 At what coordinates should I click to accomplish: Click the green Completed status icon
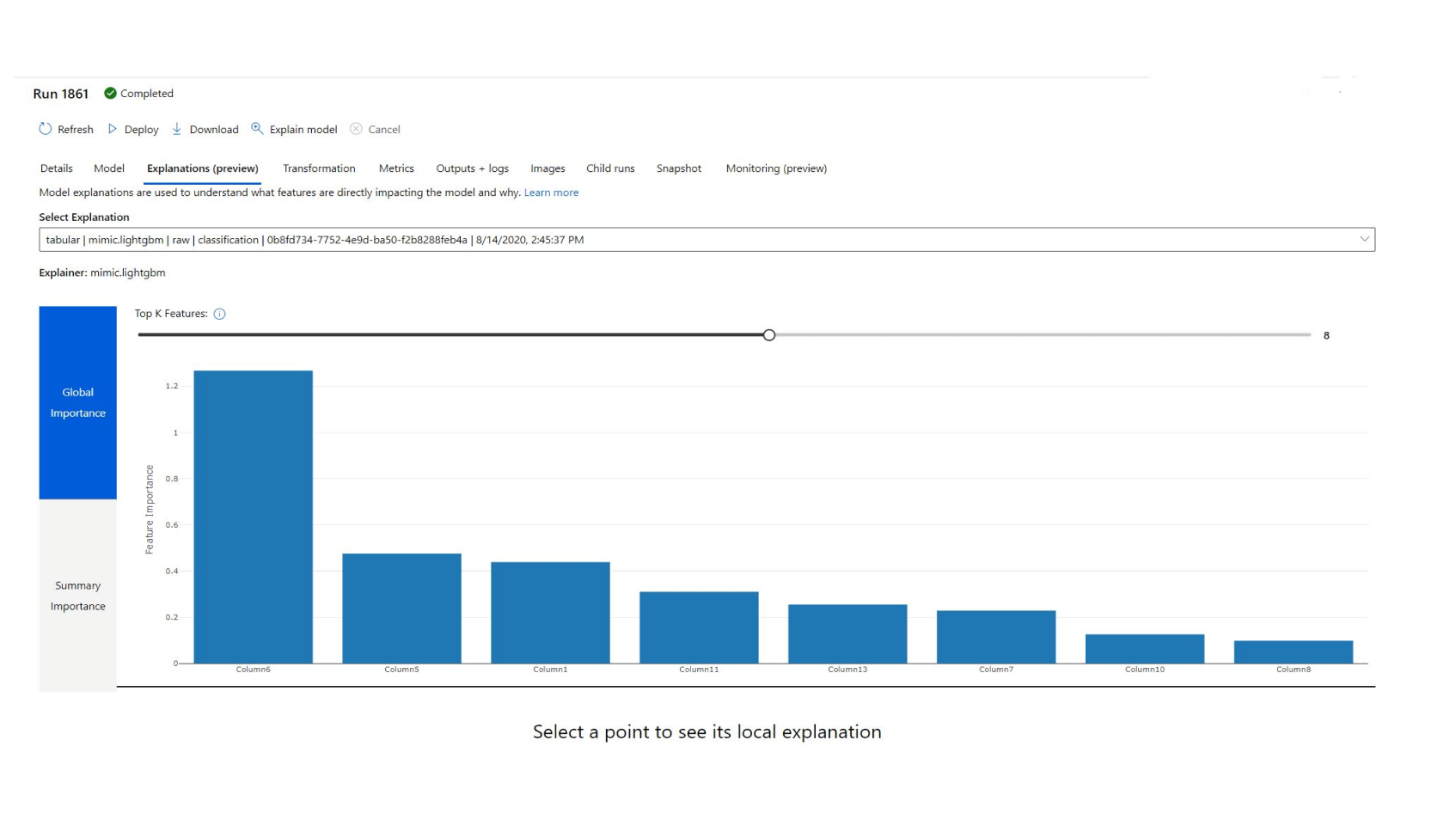(x=110, y=93)
